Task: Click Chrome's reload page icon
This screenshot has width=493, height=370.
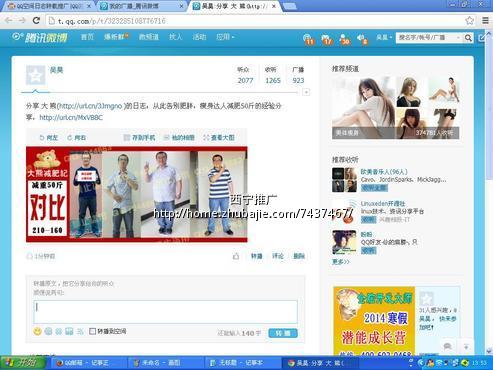Action: (x=36, y=21)
